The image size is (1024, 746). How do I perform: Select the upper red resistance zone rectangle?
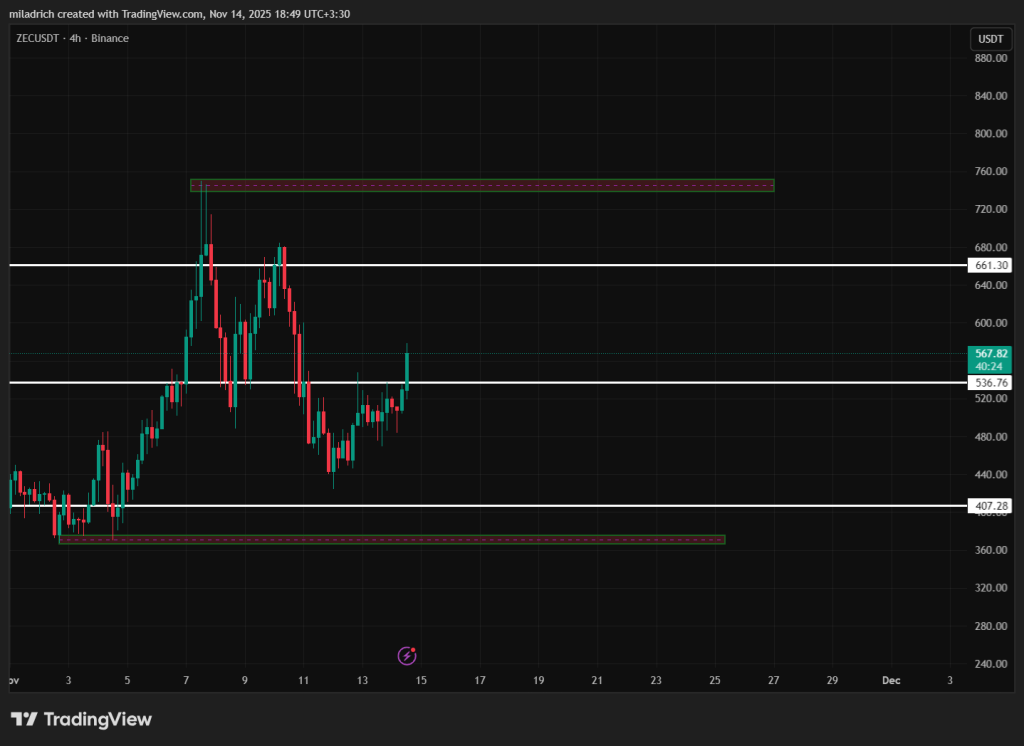click(x=482, y=185)
